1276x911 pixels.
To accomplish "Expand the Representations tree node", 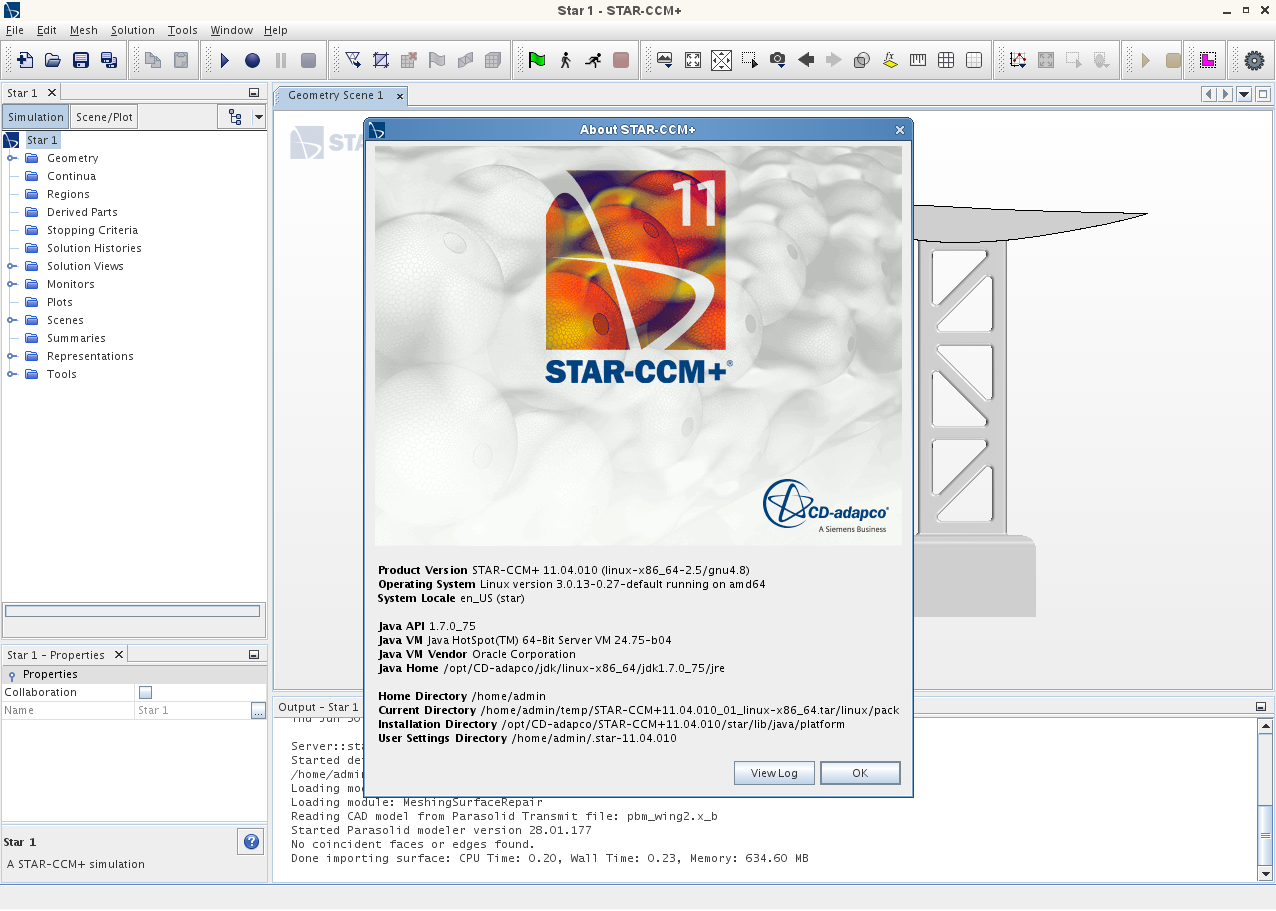I will [x=12, y=356].
